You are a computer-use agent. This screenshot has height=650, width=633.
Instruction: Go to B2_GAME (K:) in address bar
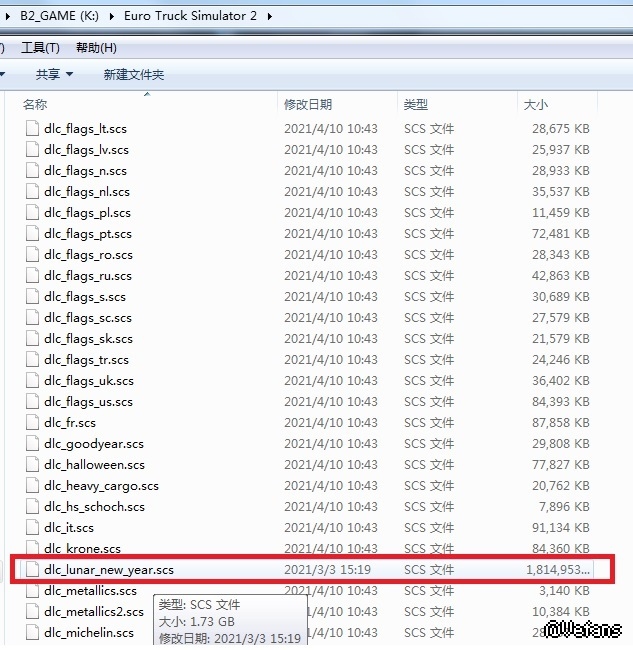(59, 16)
